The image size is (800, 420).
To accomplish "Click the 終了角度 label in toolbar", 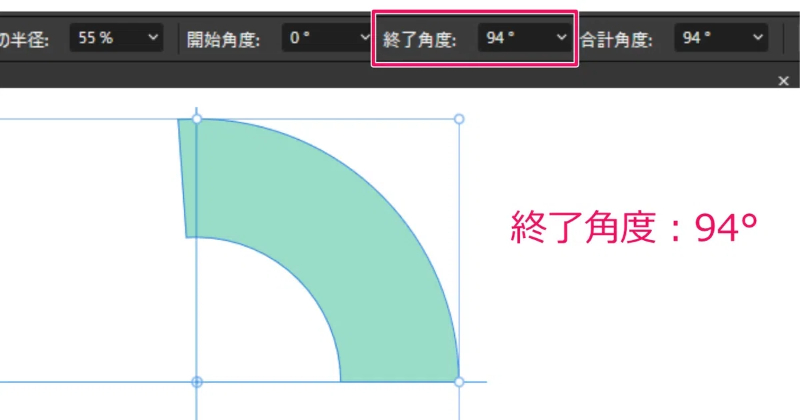I will click(x=419, y=39).
